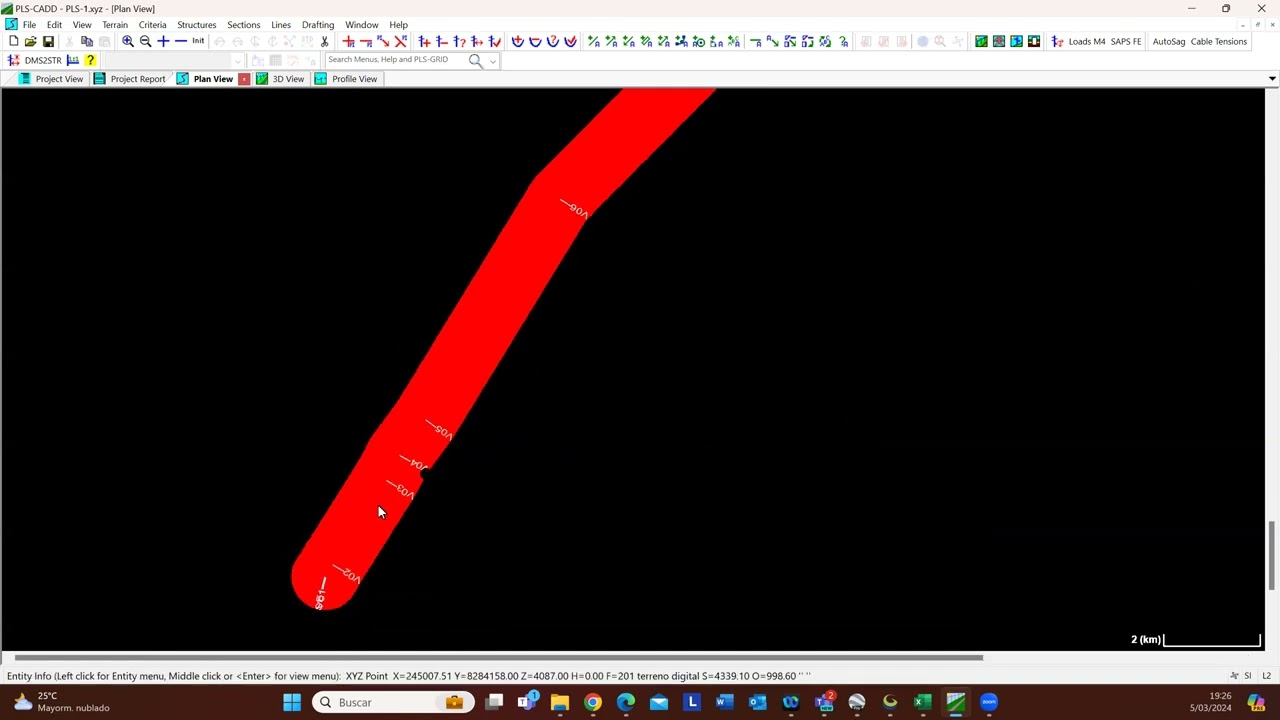Viewport: 1280px width, 720px height.
Task: Click the scissors cut icon
Action: 324,41
